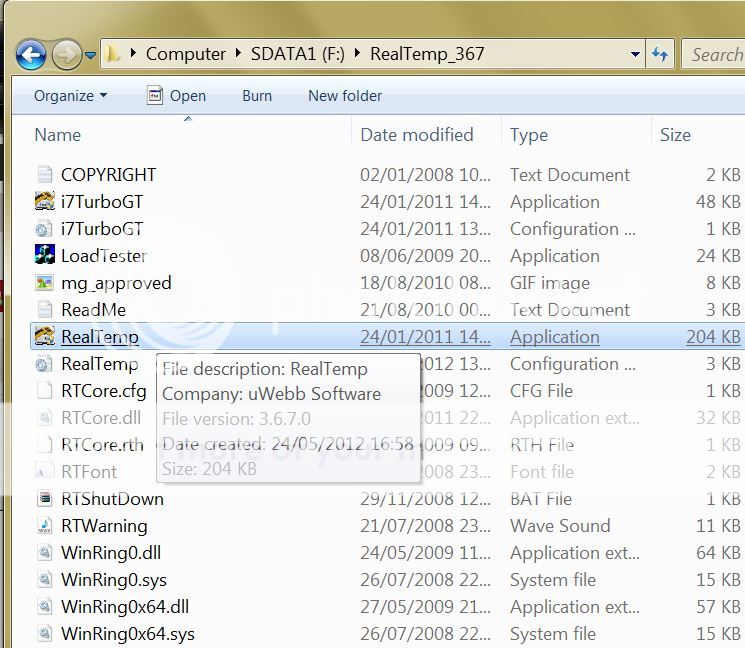This screenshot has width=745, height=648.
Task: Select the RTCore.cfg file icon
Action: (x=45, y=391)
